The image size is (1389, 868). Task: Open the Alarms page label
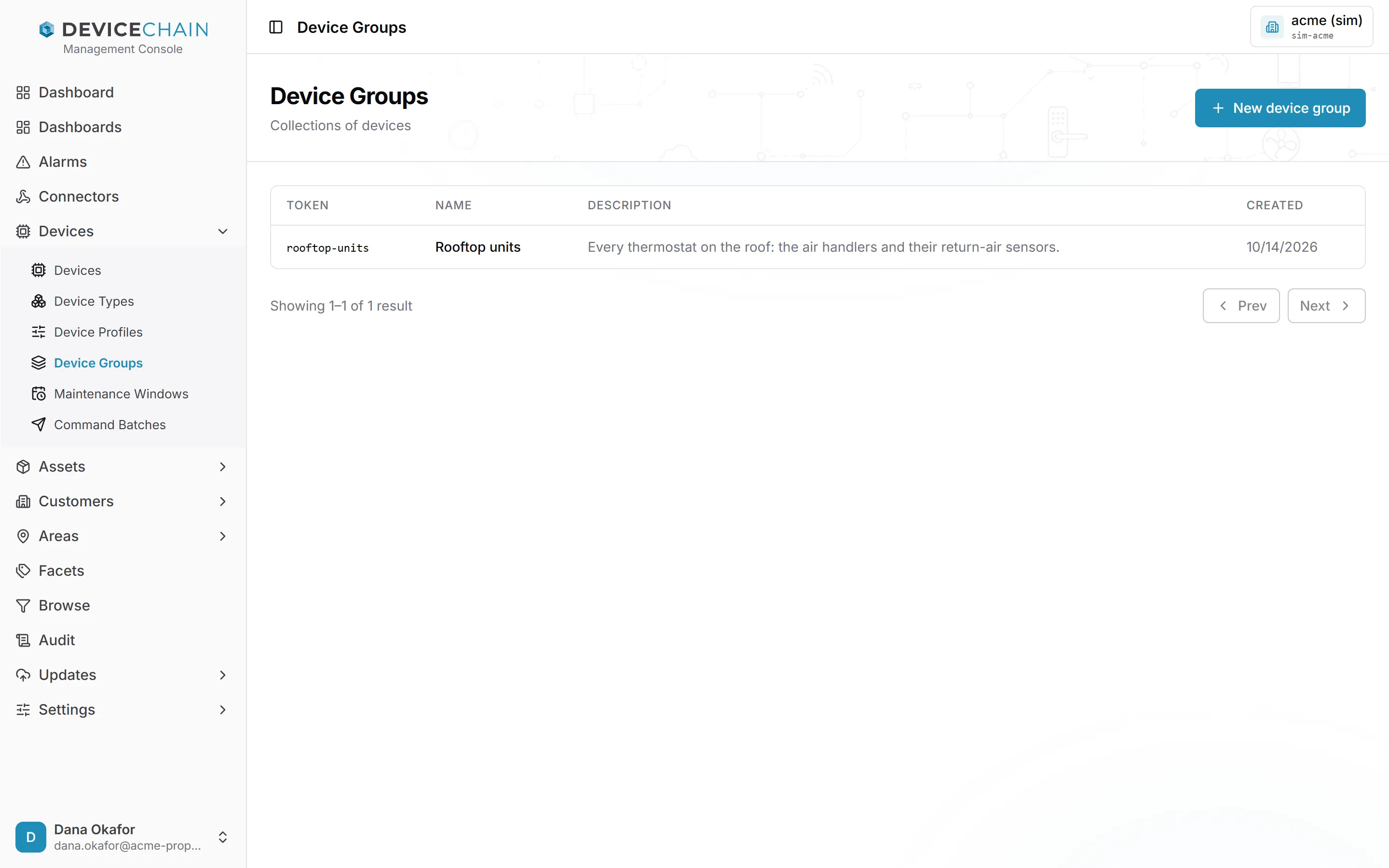[x=63, y=162]
